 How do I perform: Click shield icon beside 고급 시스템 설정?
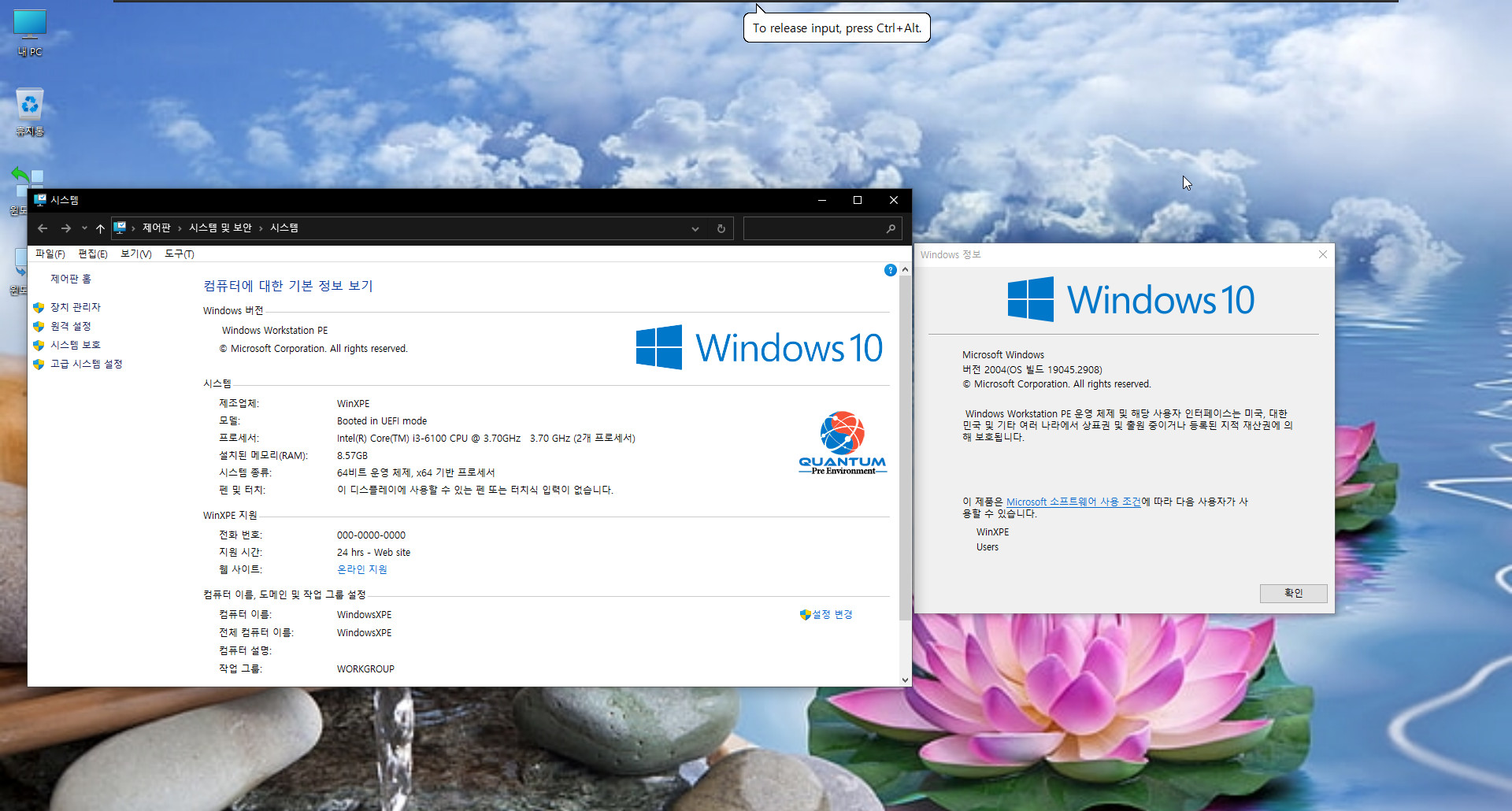pyautogui.click(x=39, y=364)
